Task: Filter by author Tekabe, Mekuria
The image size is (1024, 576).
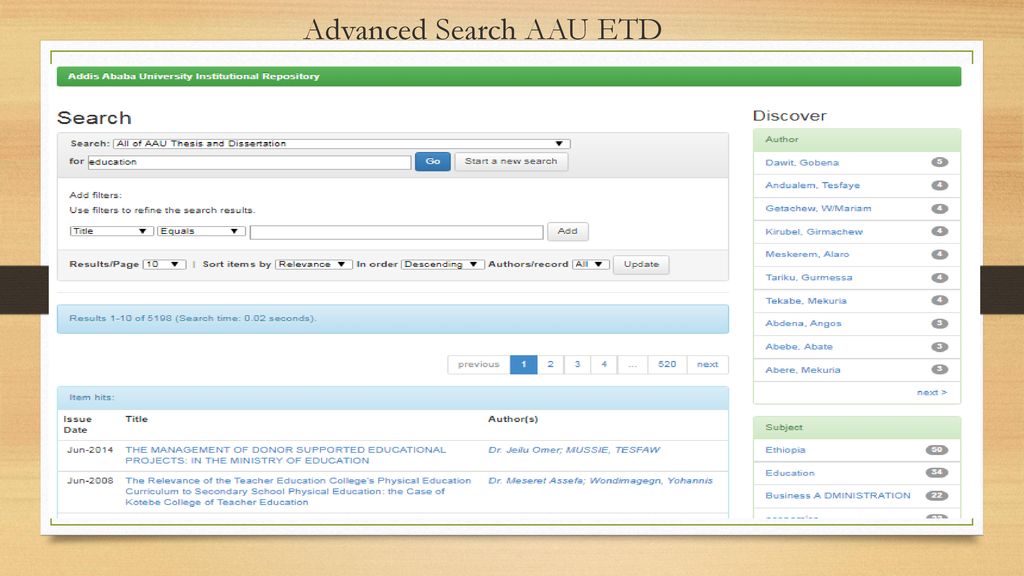Action: [x=806, y=301]
